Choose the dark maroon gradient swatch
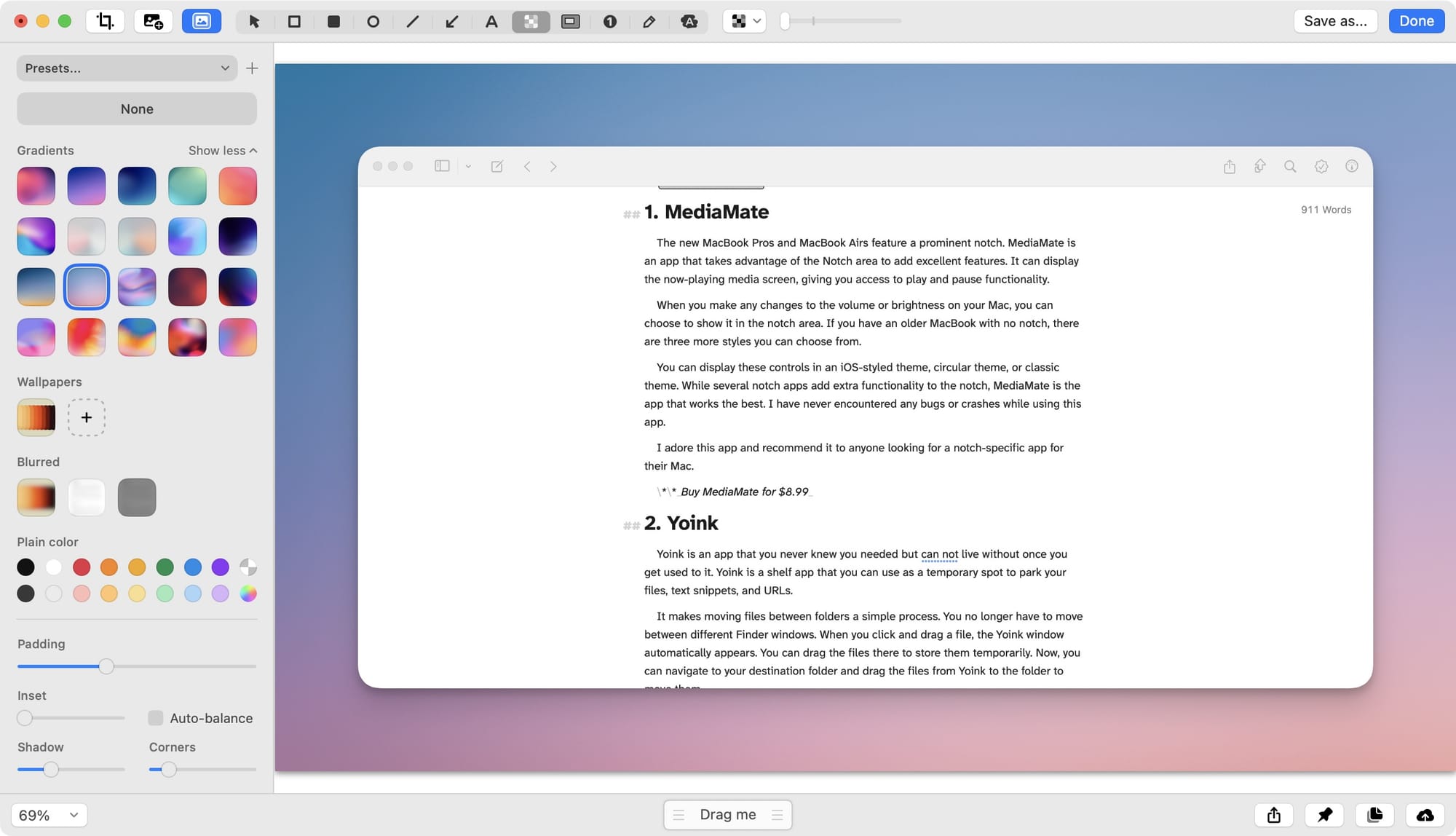1456x836 pixels. pyautogui.click(x=187, y=287)
